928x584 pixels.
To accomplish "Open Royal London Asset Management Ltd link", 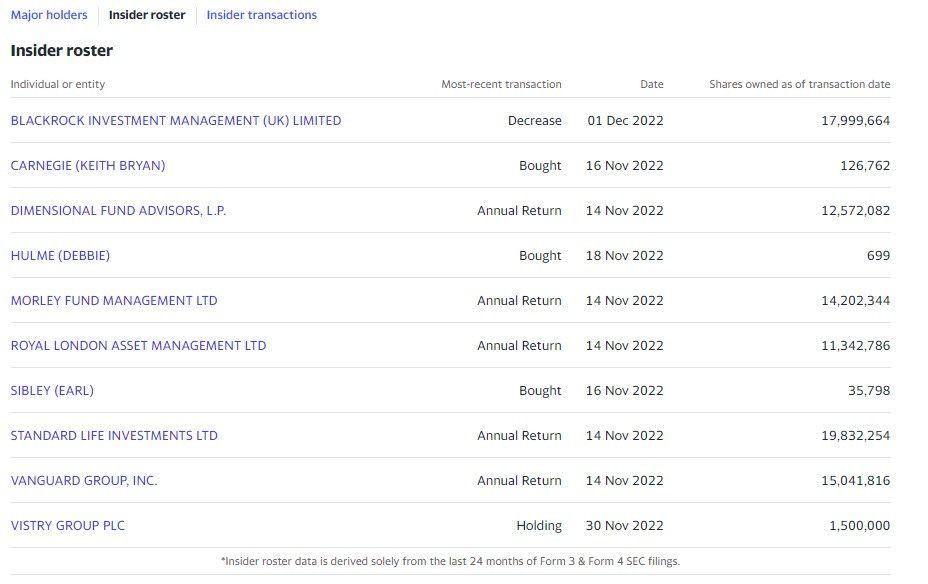I will pyautogui.click(x=138, y=346).
